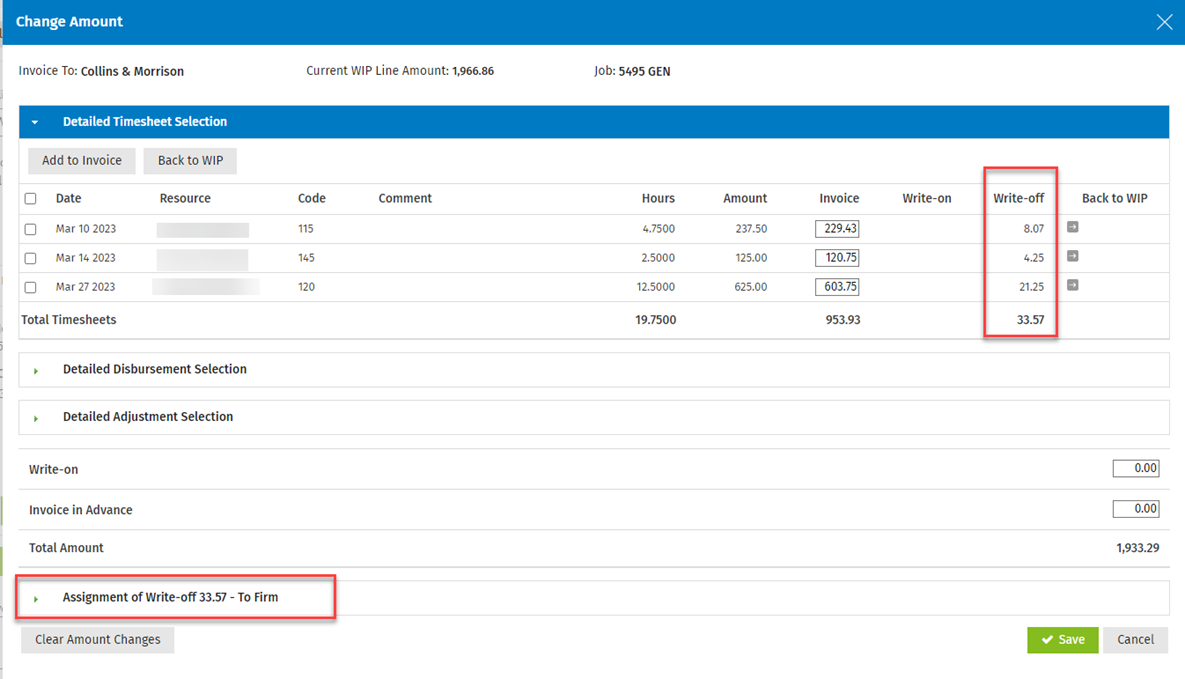Click the Change Amount dialog title

pyautogui.click(x=69, y=22)
